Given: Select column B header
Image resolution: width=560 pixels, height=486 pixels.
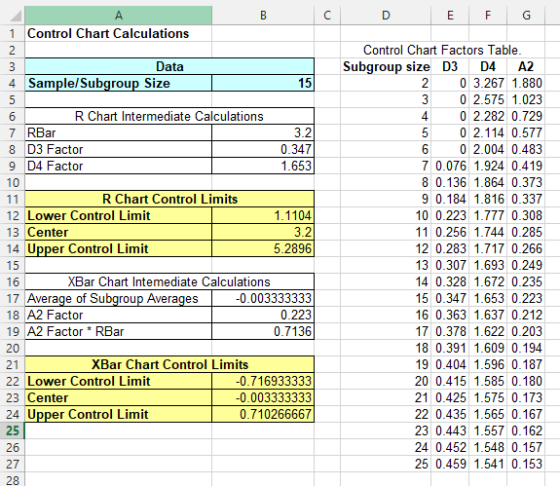Looking at the screenshot, I should coord(263,15).
